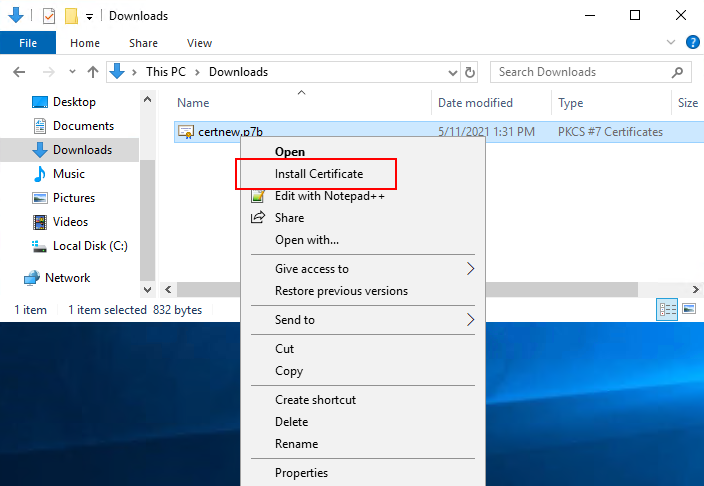704x486 pixels.
Task: Open Documents in the navigation pane
Action: pyautogui.click(x=83, y=126)
